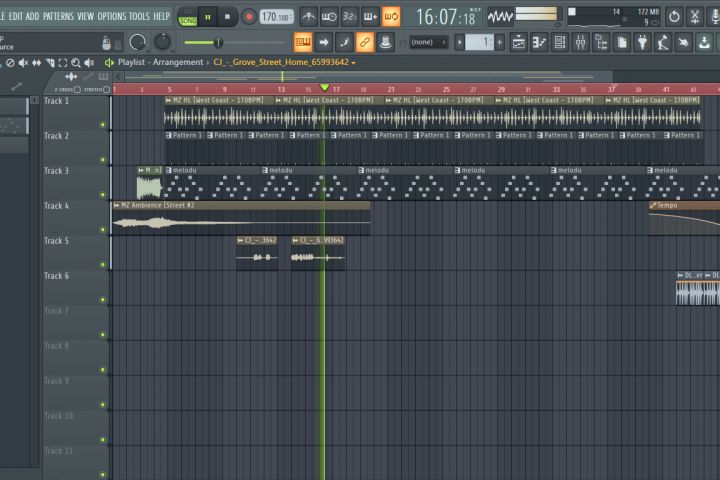This screenshot has height=480, width=720.
Task: Toggle the 3-2-1 countdown before recording
Action: (349, 17)
